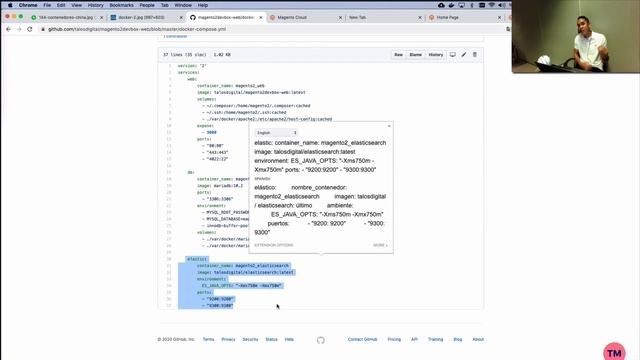640x360 pixels.
Task: View the Raw file contents
Action: pyautogui.click(x=398, y=55)
